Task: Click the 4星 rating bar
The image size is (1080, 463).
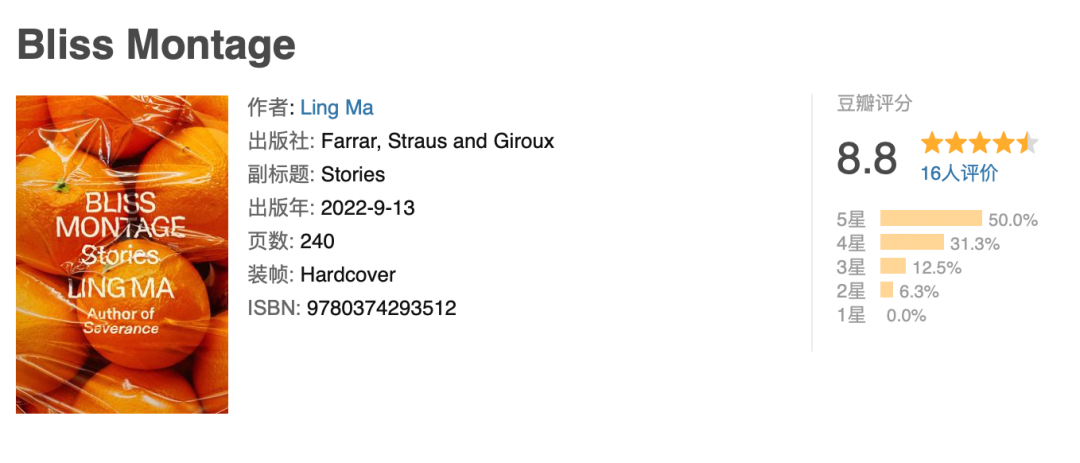Action: tap(911, 242)
